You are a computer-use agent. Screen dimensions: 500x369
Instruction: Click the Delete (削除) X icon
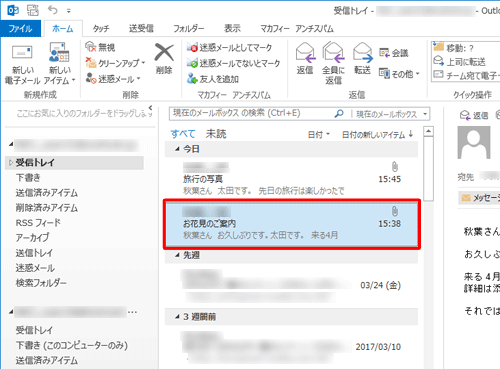[x=164, y=53]
